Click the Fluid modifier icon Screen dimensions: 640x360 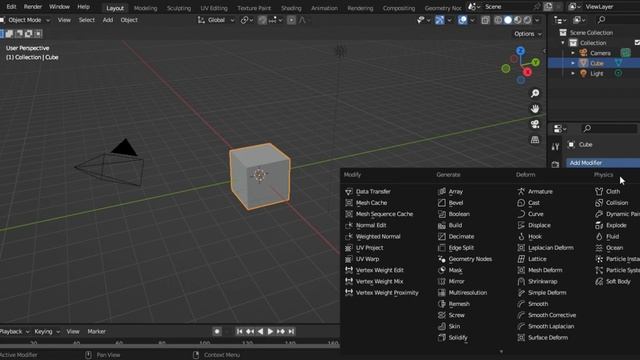599,236
